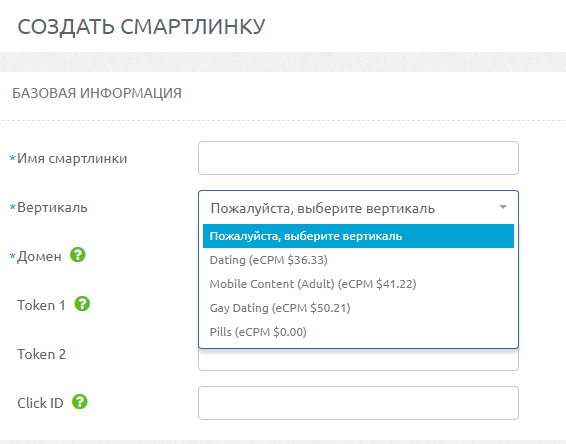Open the Вертикаль select box

click(x=358, y=208)
